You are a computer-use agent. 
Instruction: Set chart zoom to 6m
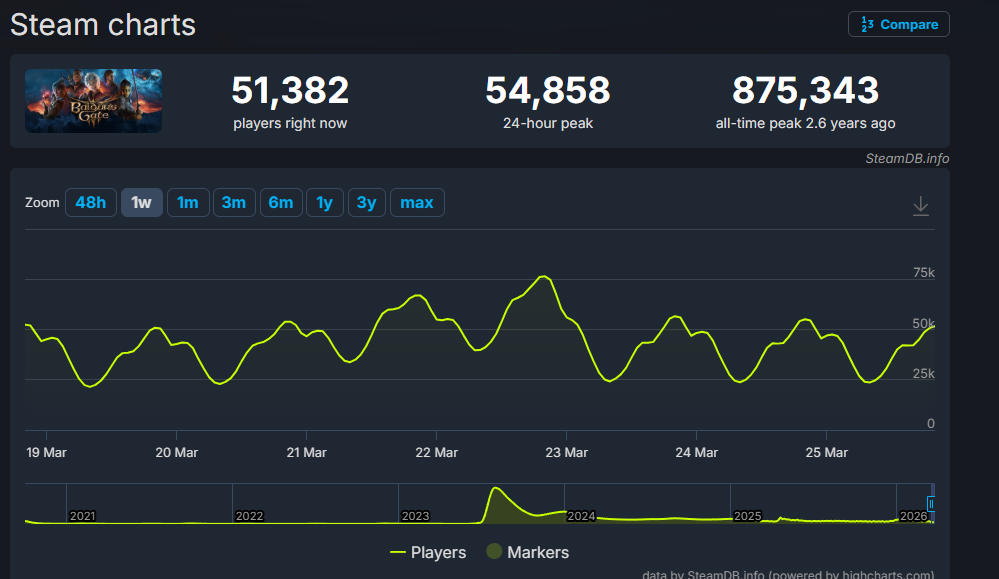coord(281,203)
